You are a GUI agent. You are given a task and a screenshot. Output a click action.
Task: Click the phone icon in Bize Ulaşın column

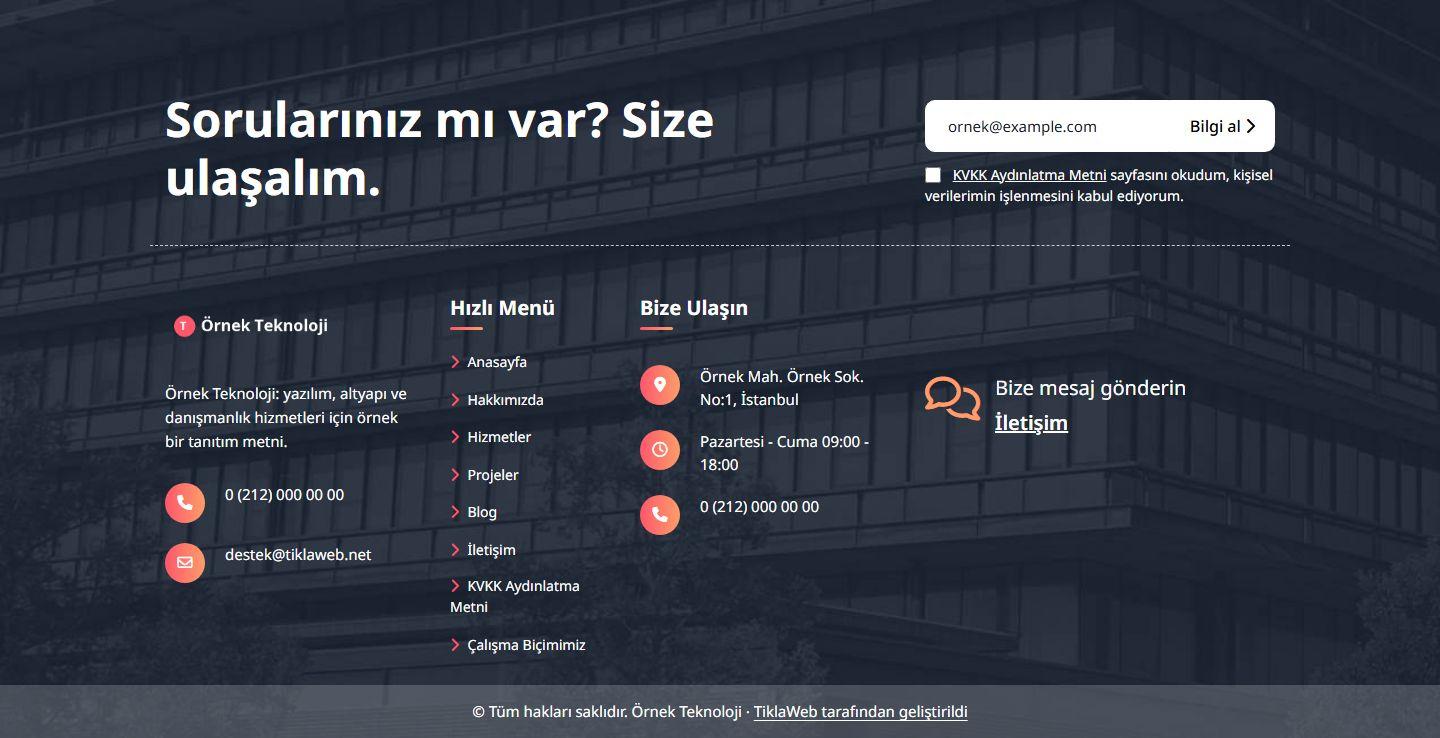tap(660, 515)
